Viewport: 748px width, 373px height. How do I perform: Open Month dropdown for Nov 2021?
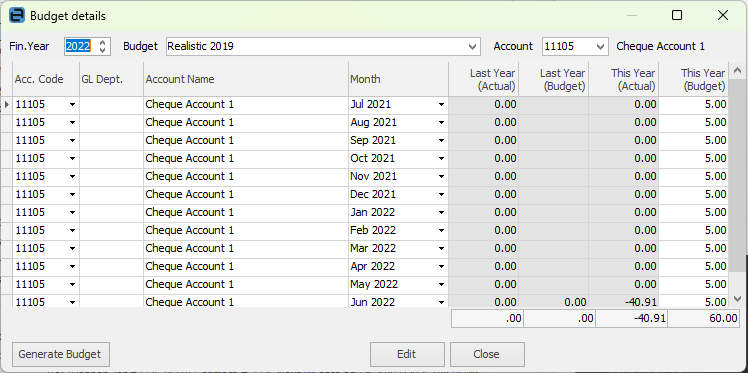click(441, 176)
